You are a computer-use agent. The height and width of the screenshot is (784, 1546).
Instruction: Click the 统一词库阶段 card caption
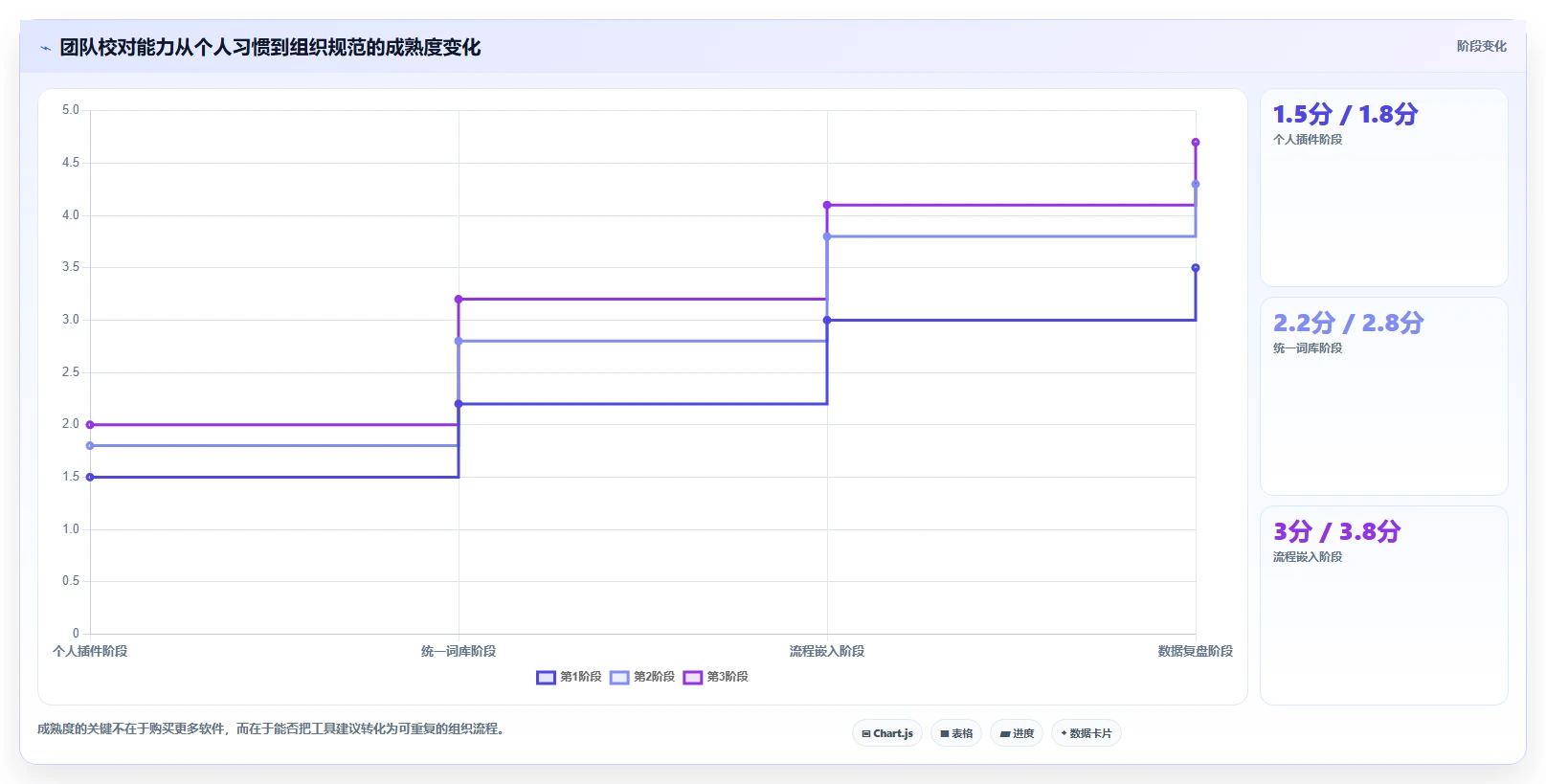coord(1308,348)
